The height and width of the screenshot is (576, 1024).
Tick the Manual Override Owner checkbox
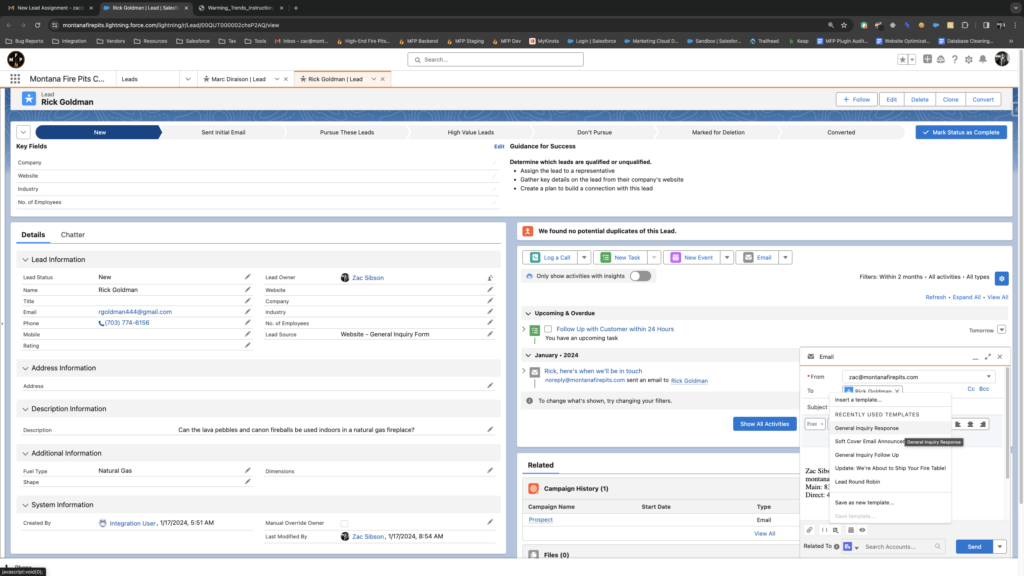344,523
